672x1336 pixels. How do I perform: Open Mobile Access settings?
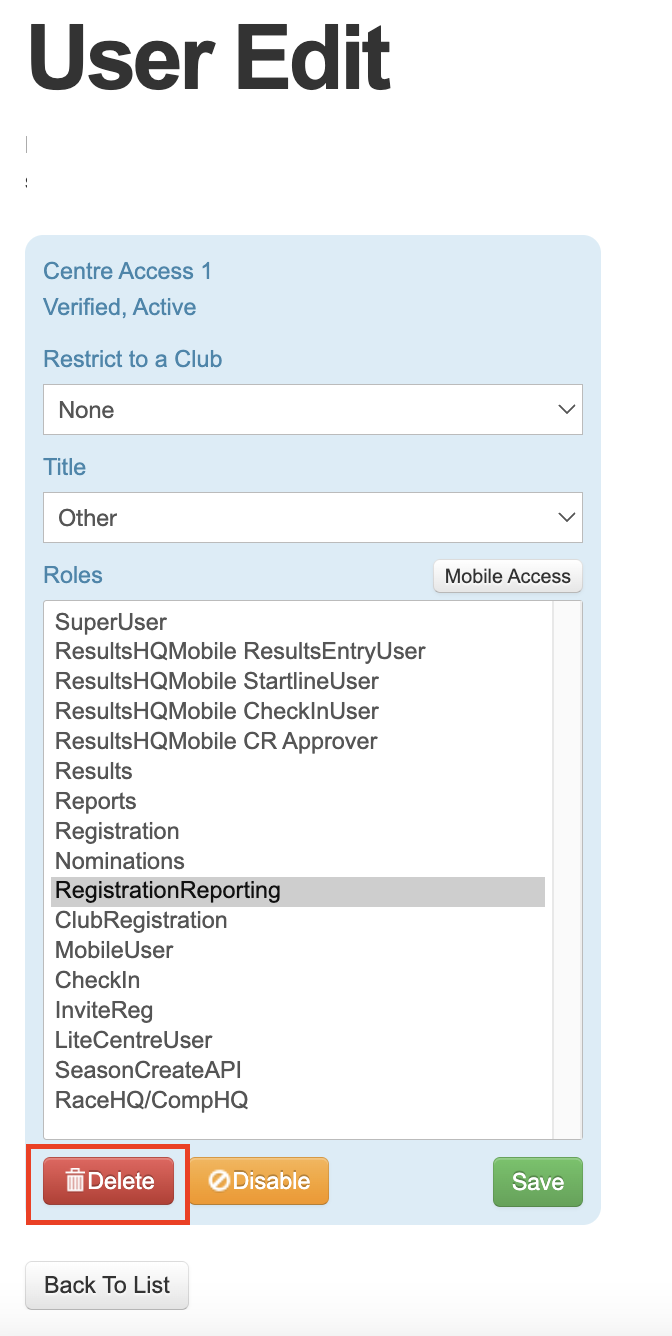[x=508, y=576]
